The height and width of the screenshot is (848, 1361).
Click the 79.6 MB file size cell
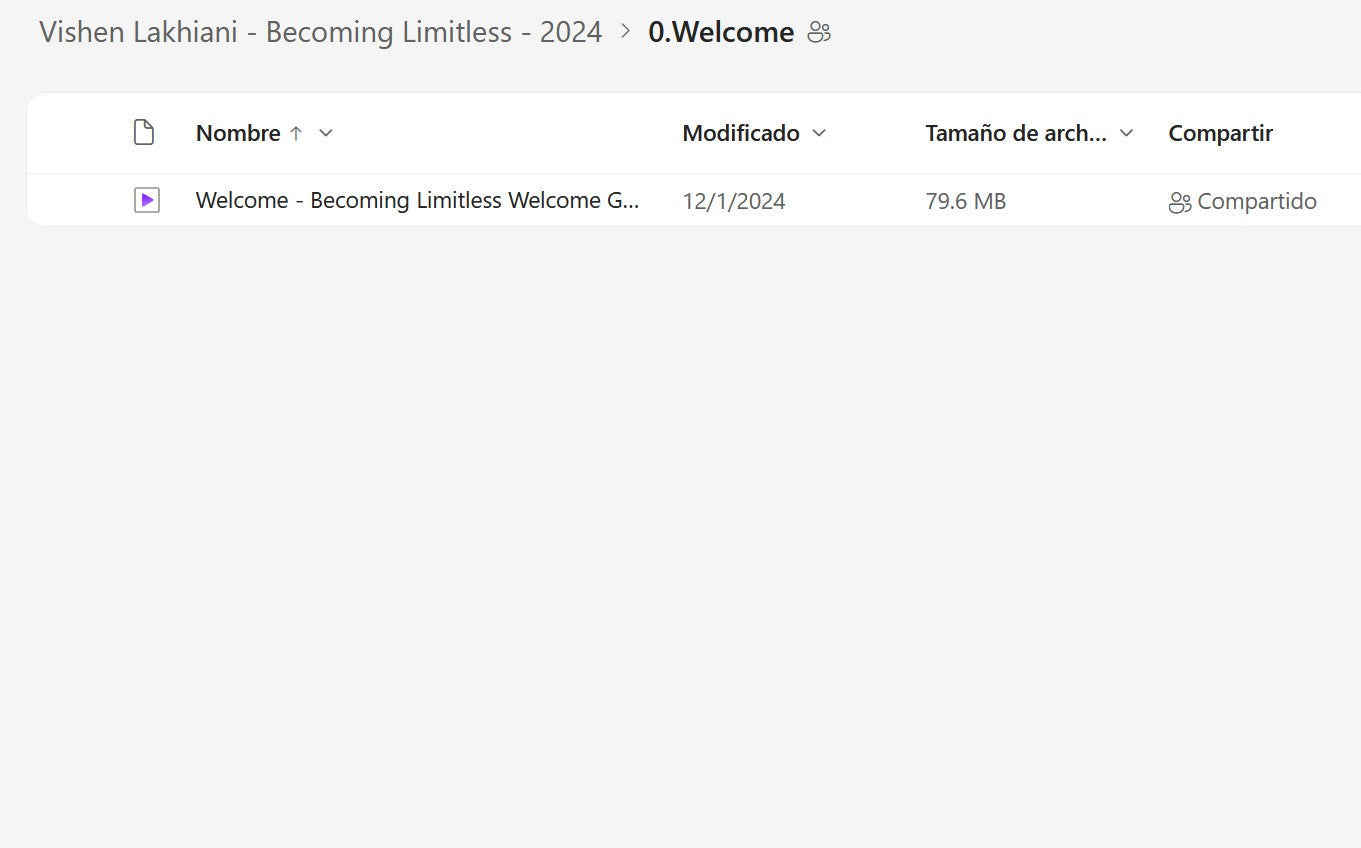click(x=965, y=201)
